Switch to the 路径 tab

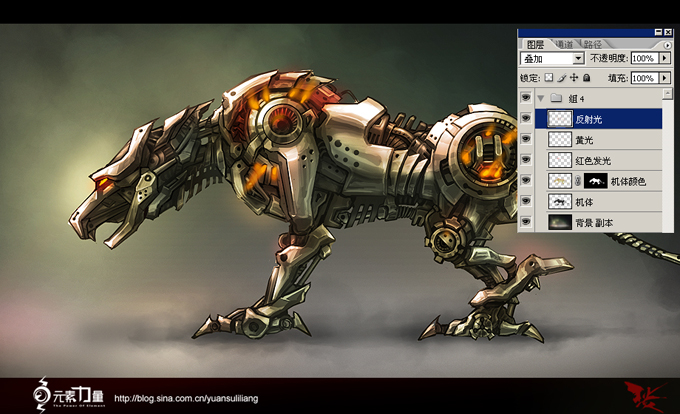[x=592, y=44]
